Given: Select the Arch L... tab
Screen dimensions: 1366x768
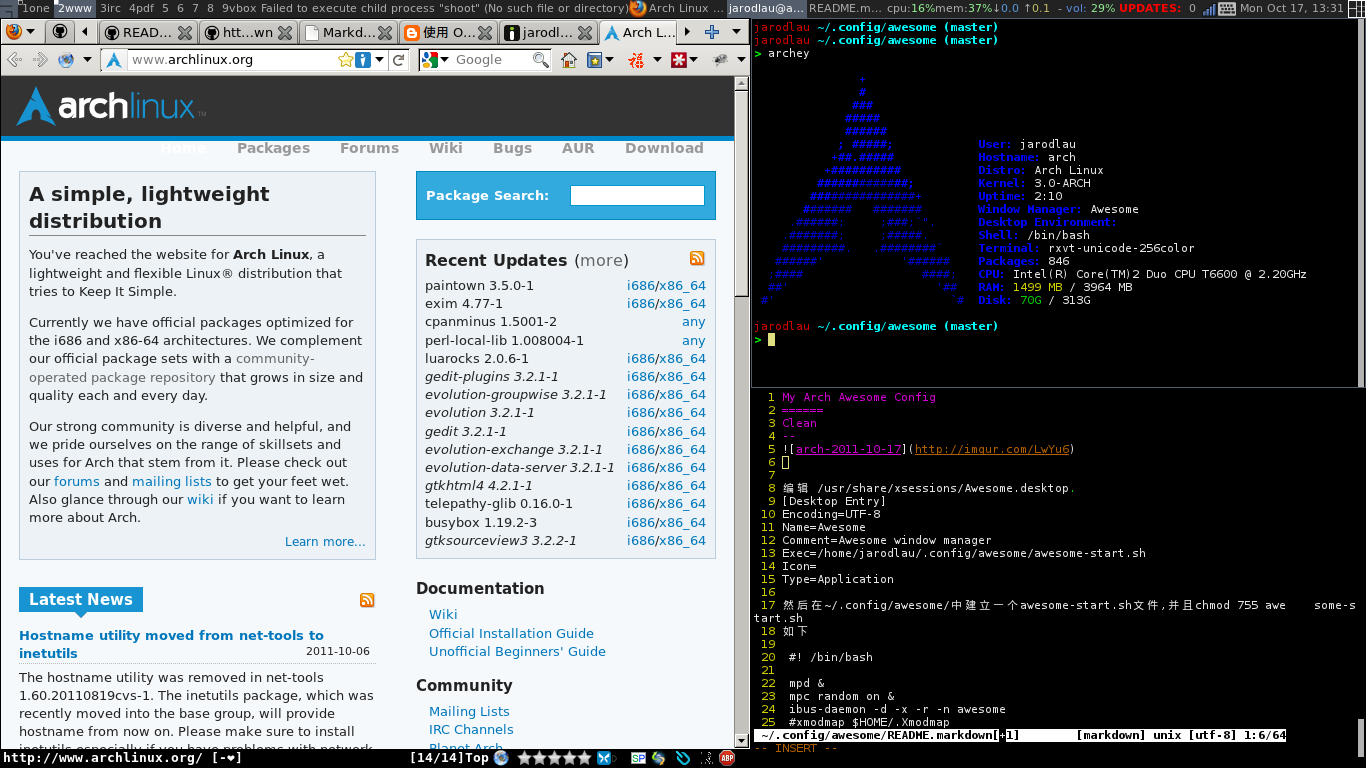Looking at the screenshot, I should pyautogui.click(x=640, y=32).
